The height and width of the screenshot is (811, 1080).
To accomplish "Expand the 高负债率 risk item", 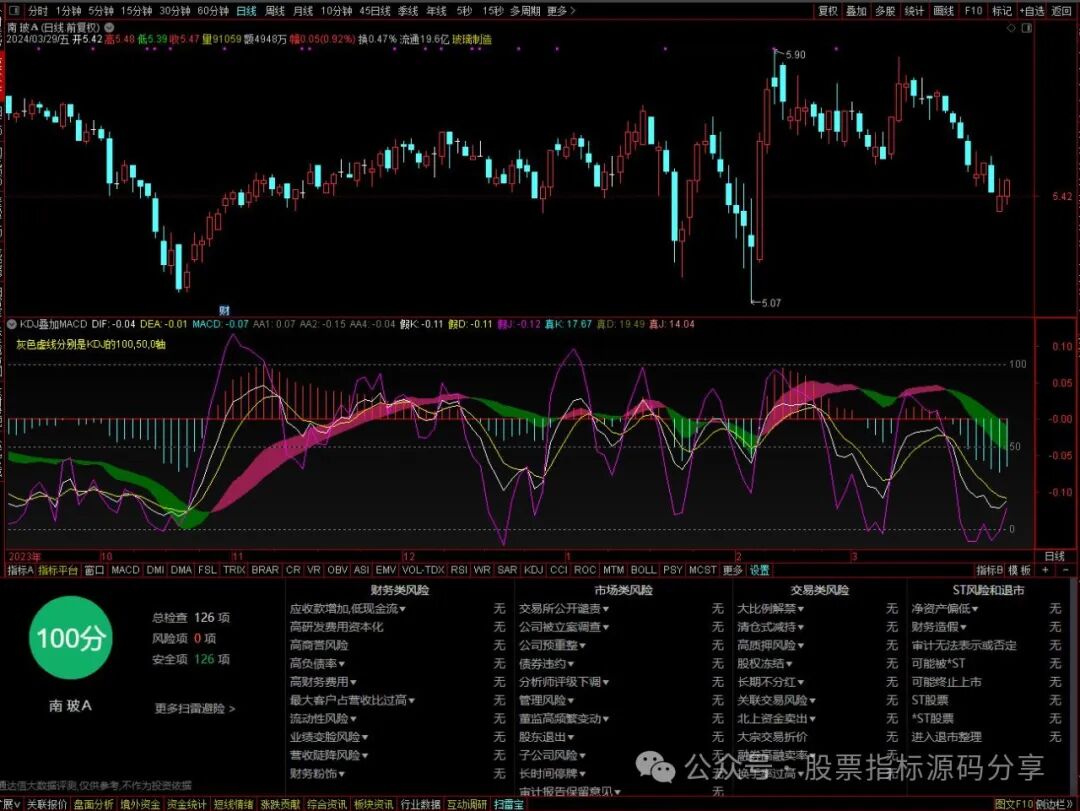I will click(318, 664).
